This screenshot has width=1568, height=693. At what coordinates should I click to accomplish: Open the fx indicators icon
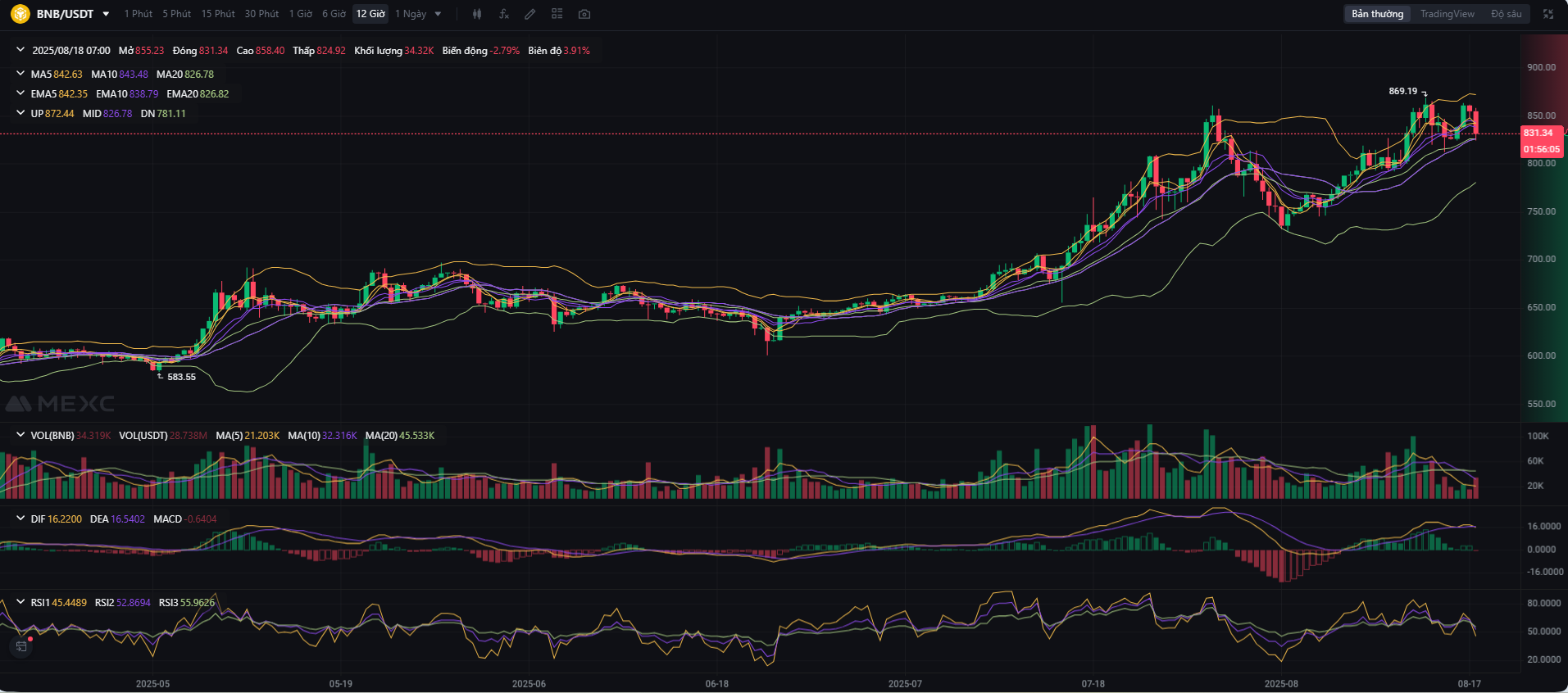(504, 14)
